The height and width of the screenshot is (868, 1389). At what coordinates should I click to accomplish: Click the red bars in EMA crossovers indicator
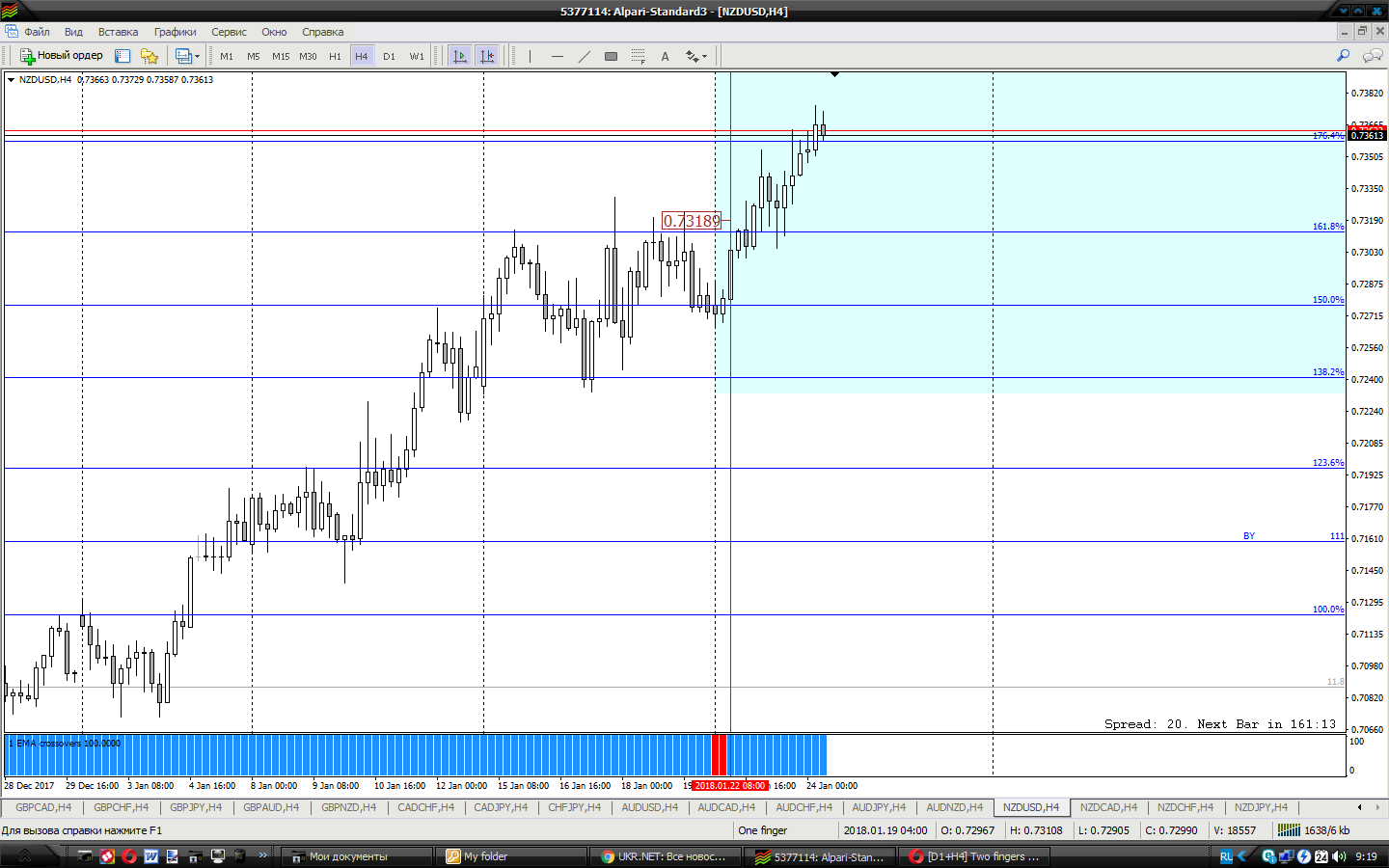pos(719,754)
